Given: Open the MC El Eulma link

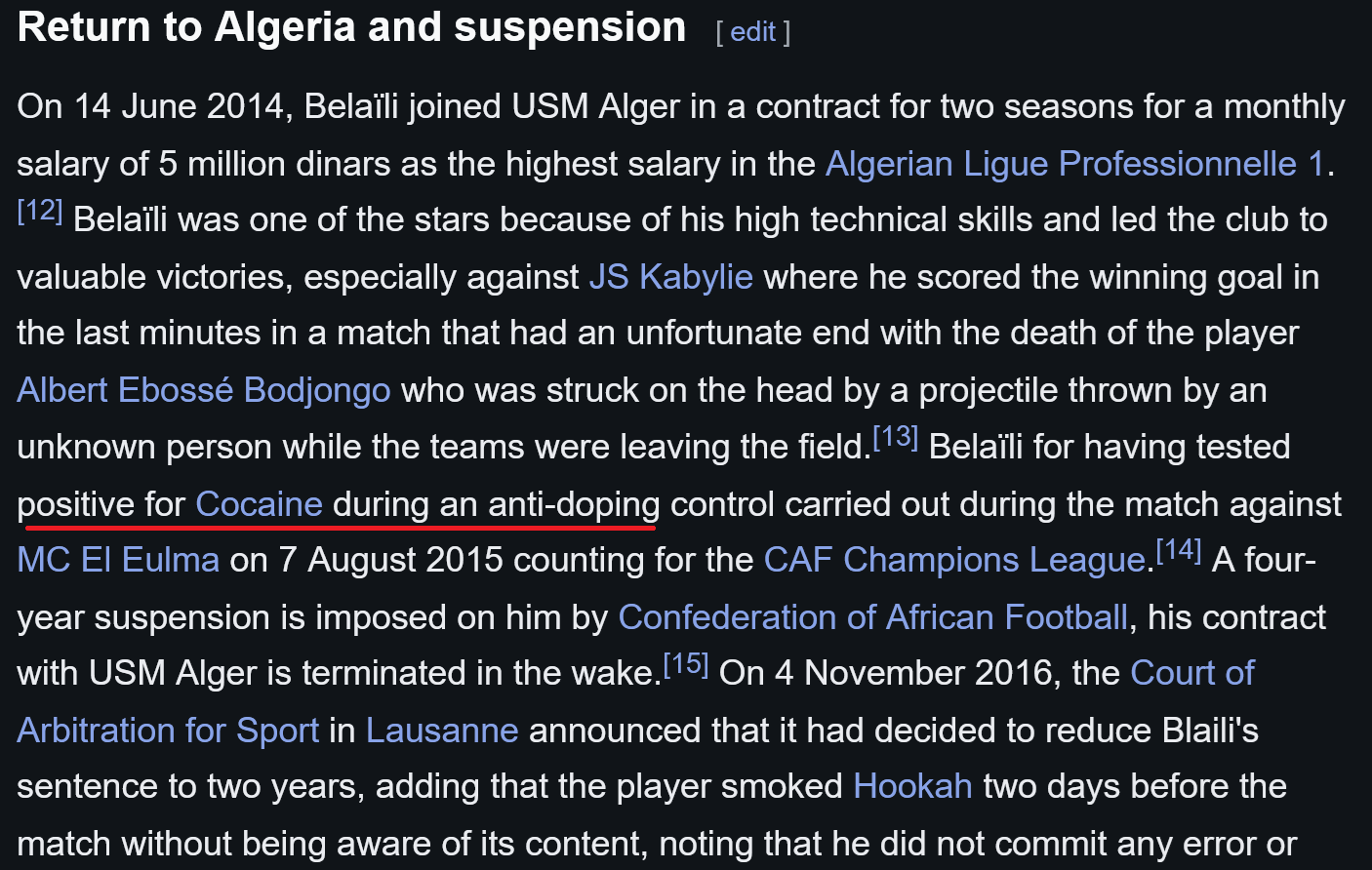Looking at the screenshot, I should [118, 560].
